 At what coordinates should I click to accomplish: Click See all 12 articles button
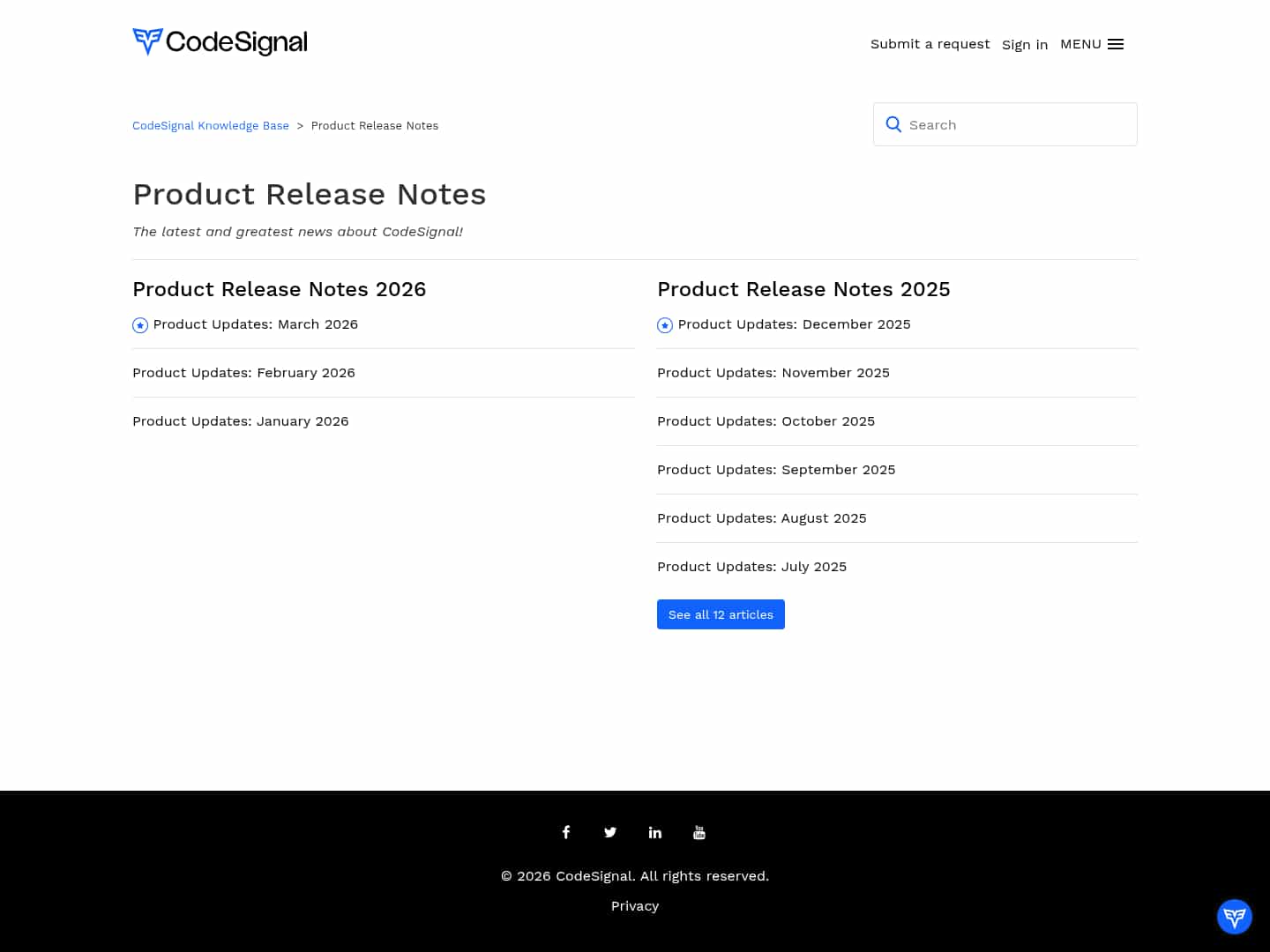click(721, 614)
